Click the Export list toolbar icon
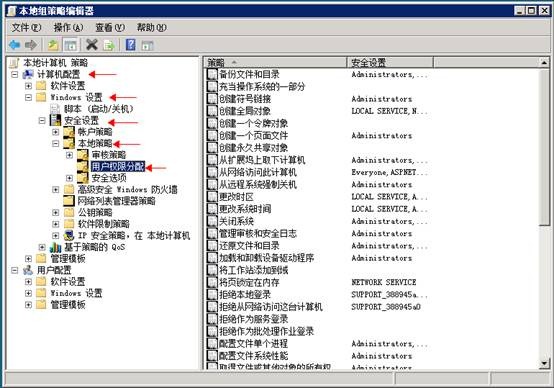Screen dimensions: 554x388 (x=109, y=45)
